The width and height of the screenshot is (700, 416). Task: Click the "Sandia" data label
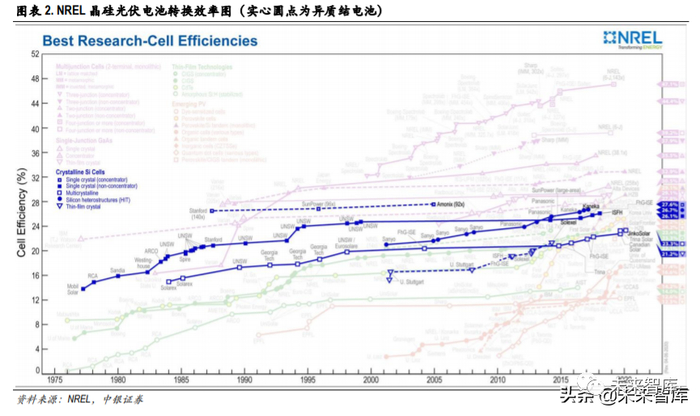point(118,270)
